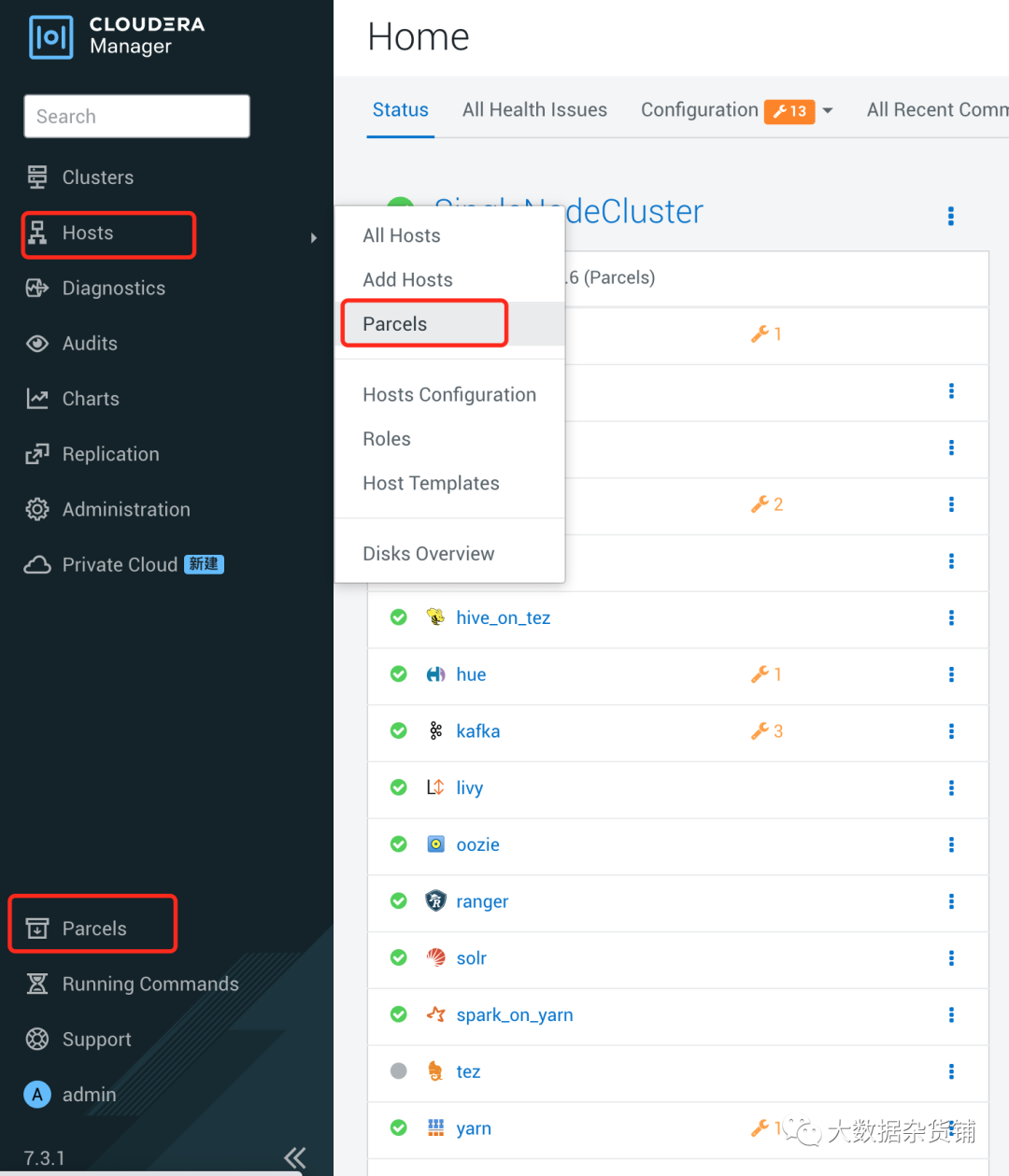
Task: Choose Roles in the Hosts submenu
Action: tap(387, 439)
